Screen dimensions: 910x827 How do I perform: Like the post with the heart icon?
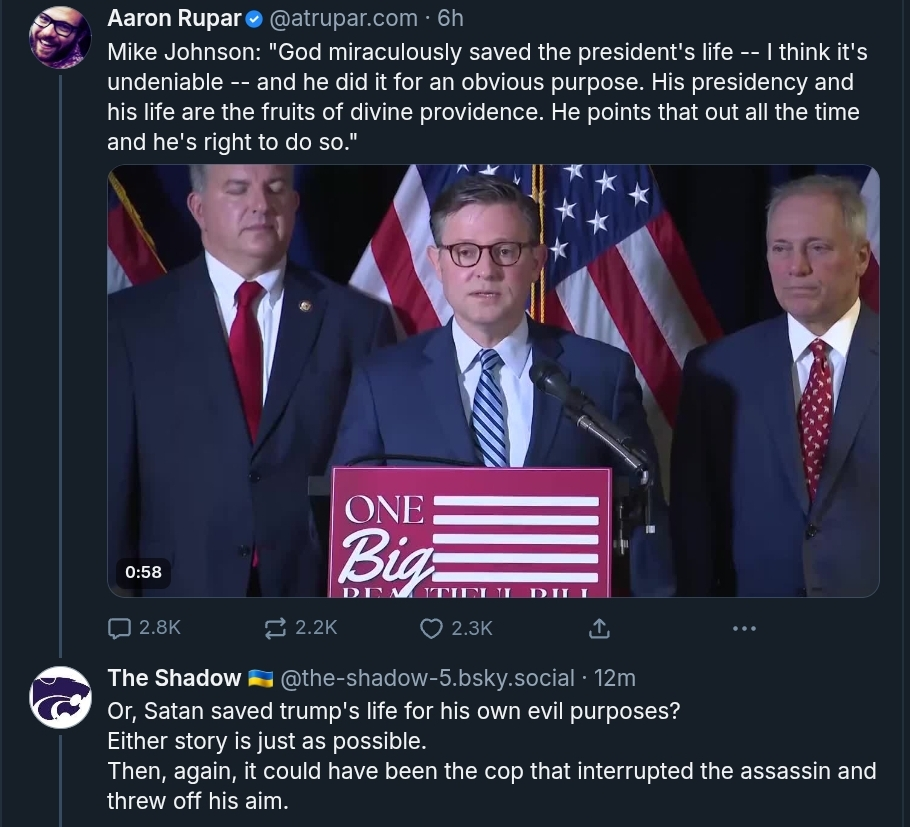(x=431, y=628)
